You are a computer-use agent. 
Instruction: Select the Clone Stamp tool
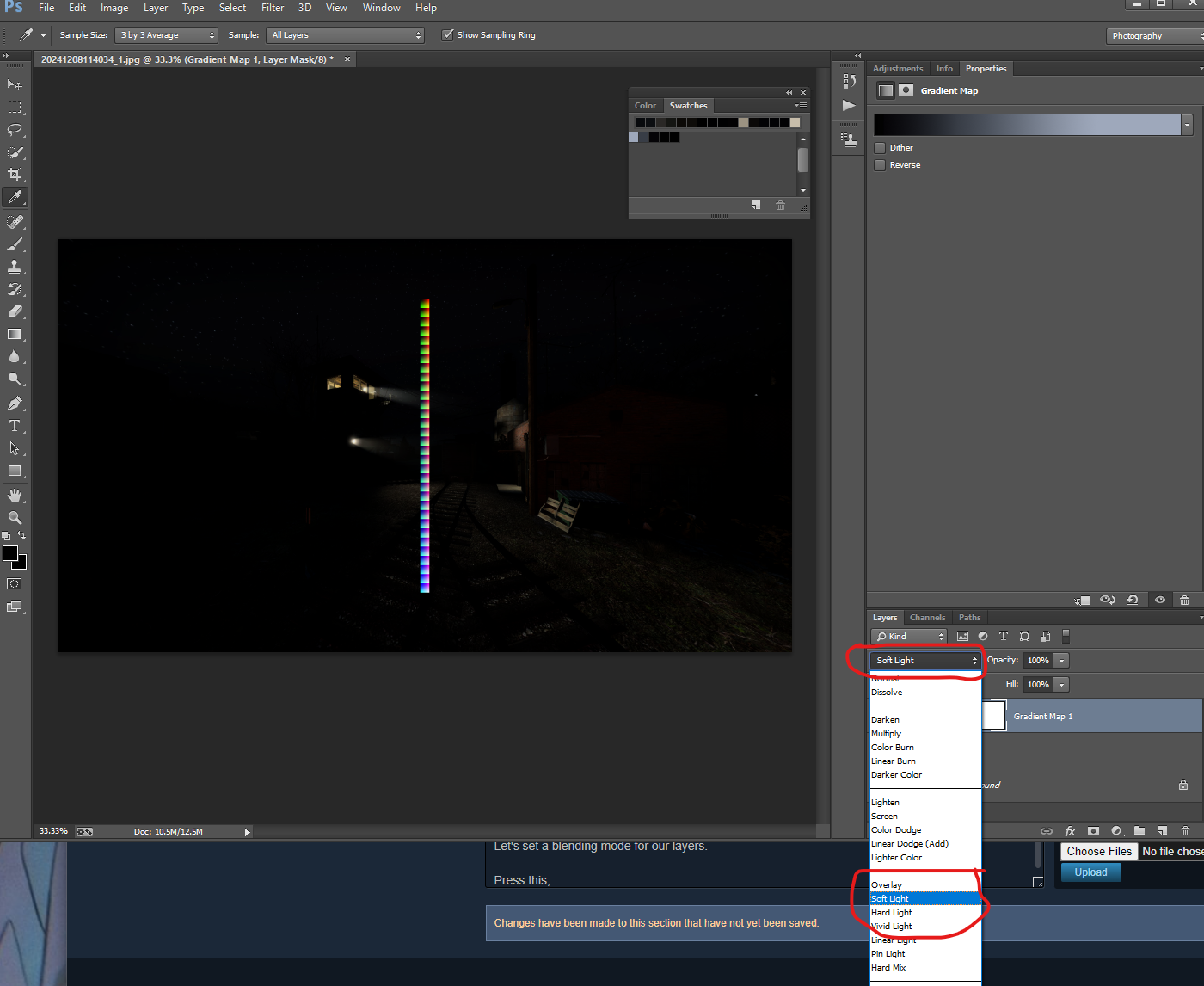15,267
